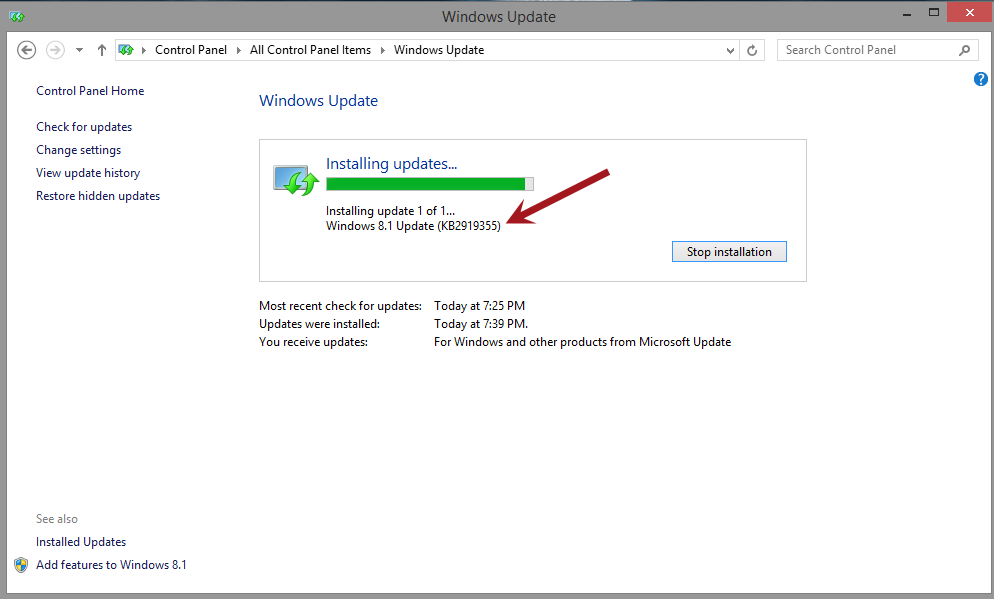
Task: Click the Windows Update address bar icon
Action: [126, 50]
